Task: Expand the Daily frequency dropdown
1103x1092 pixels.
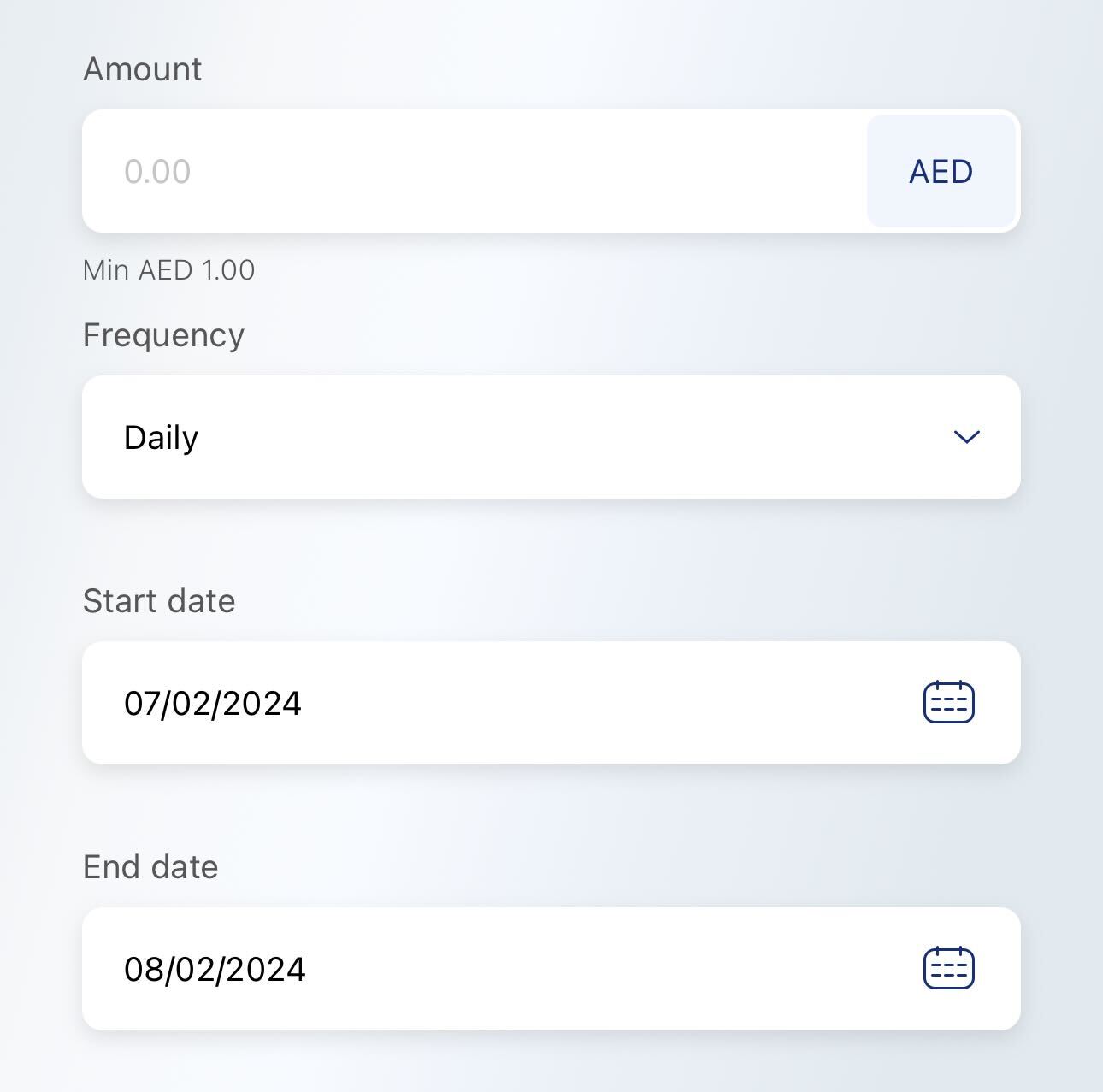Action: pyautogui.click(x=551, y=437)
